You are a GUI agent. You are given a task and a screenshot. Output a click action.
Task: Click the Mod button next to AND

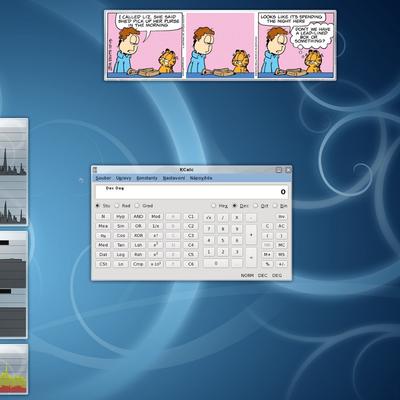(x=156, y=217)
